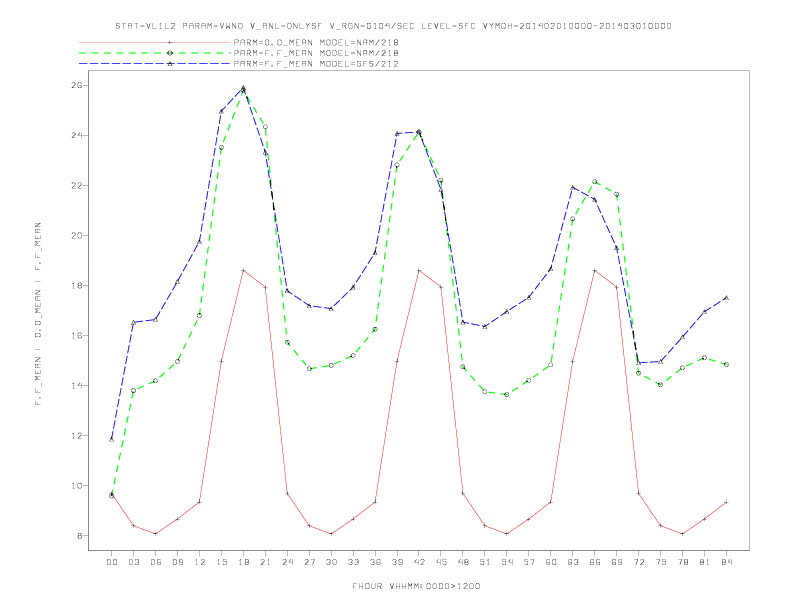Click the circle marker on green legend line
Image resolution: width=792 pixels, height=612 pixels.
point(170,53)
